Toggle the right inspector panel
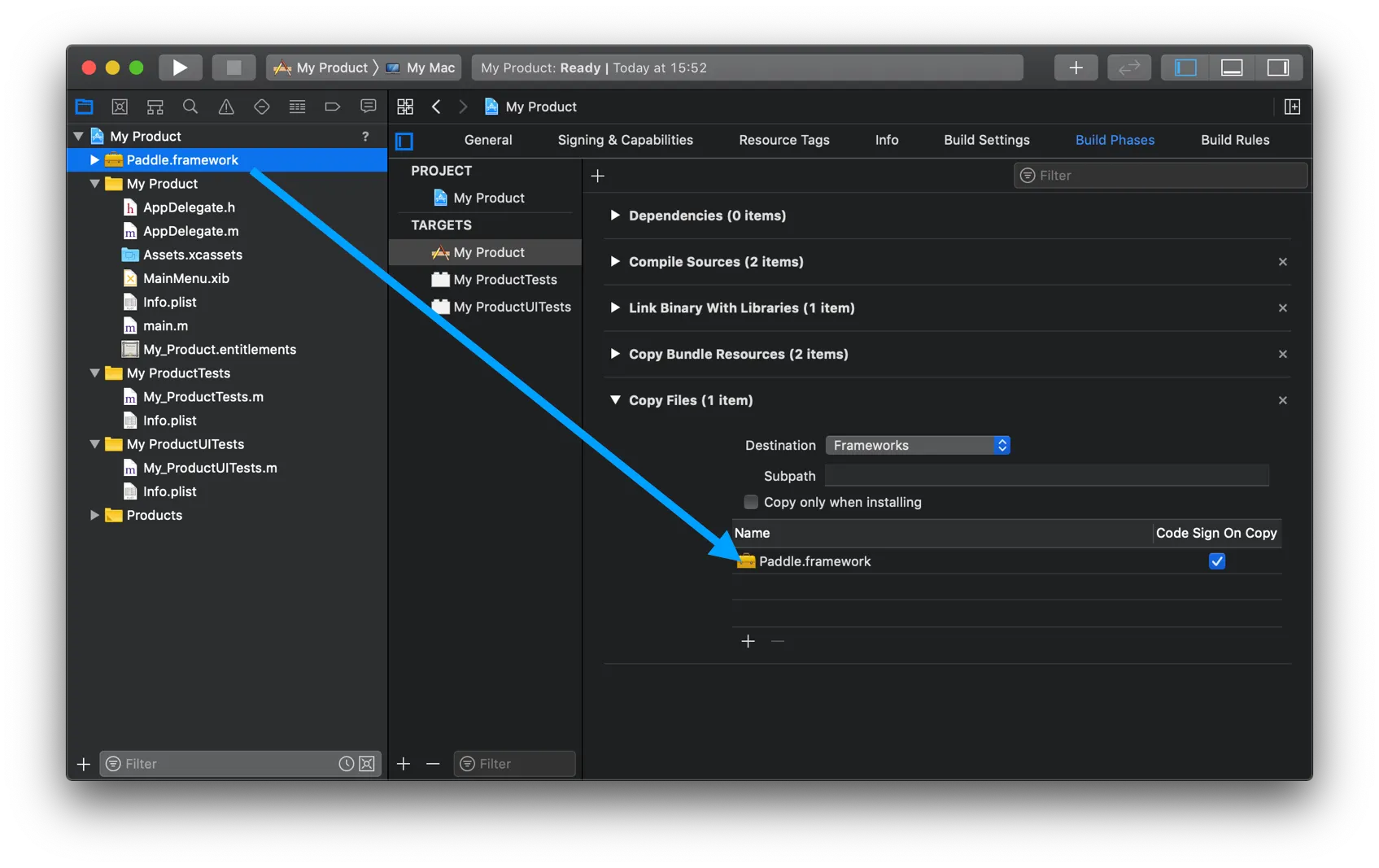The width and height of the screenshot is (1379, 868). (1278, 68)
